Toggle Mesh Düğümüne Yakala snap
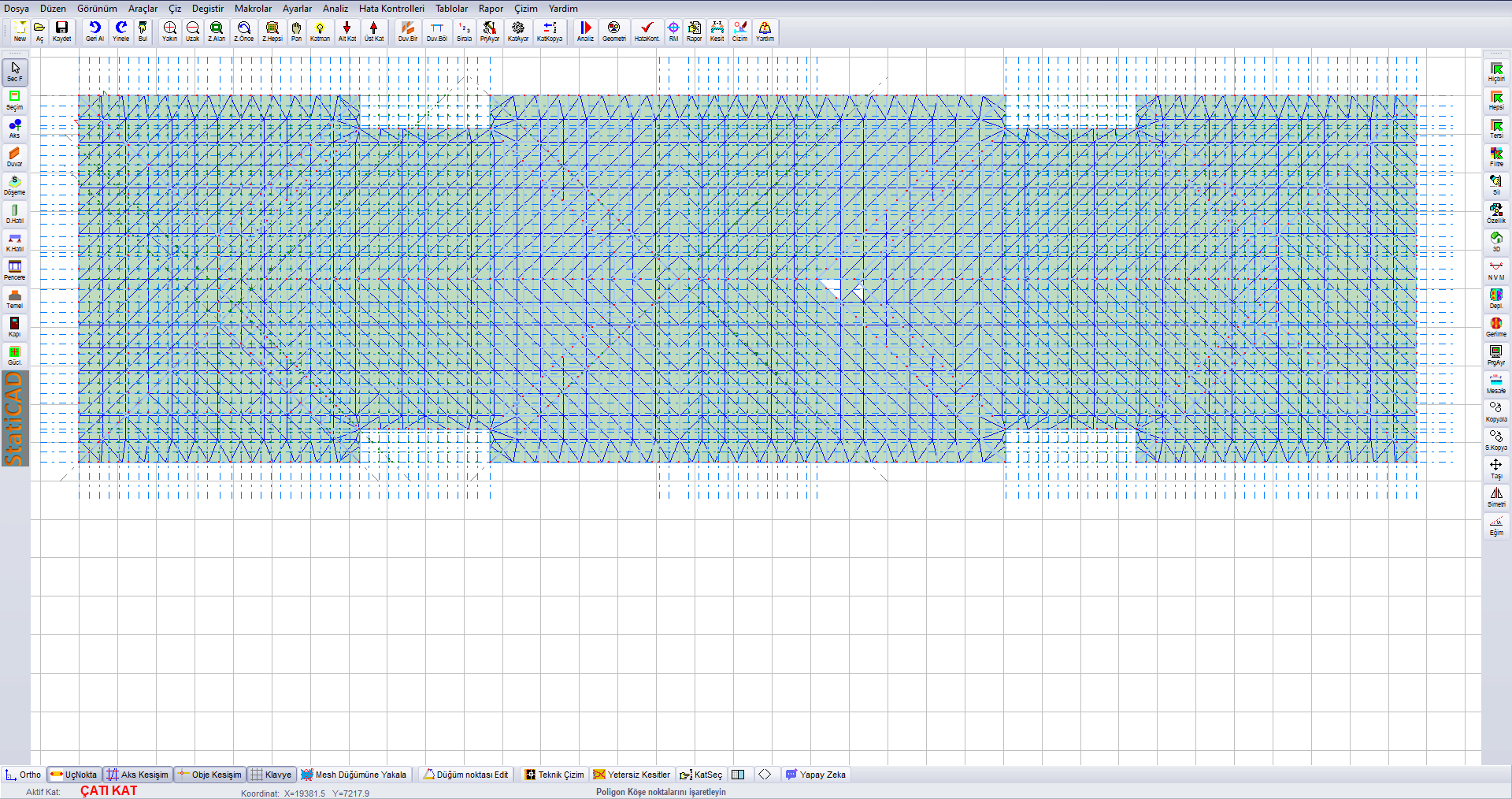 354,775
